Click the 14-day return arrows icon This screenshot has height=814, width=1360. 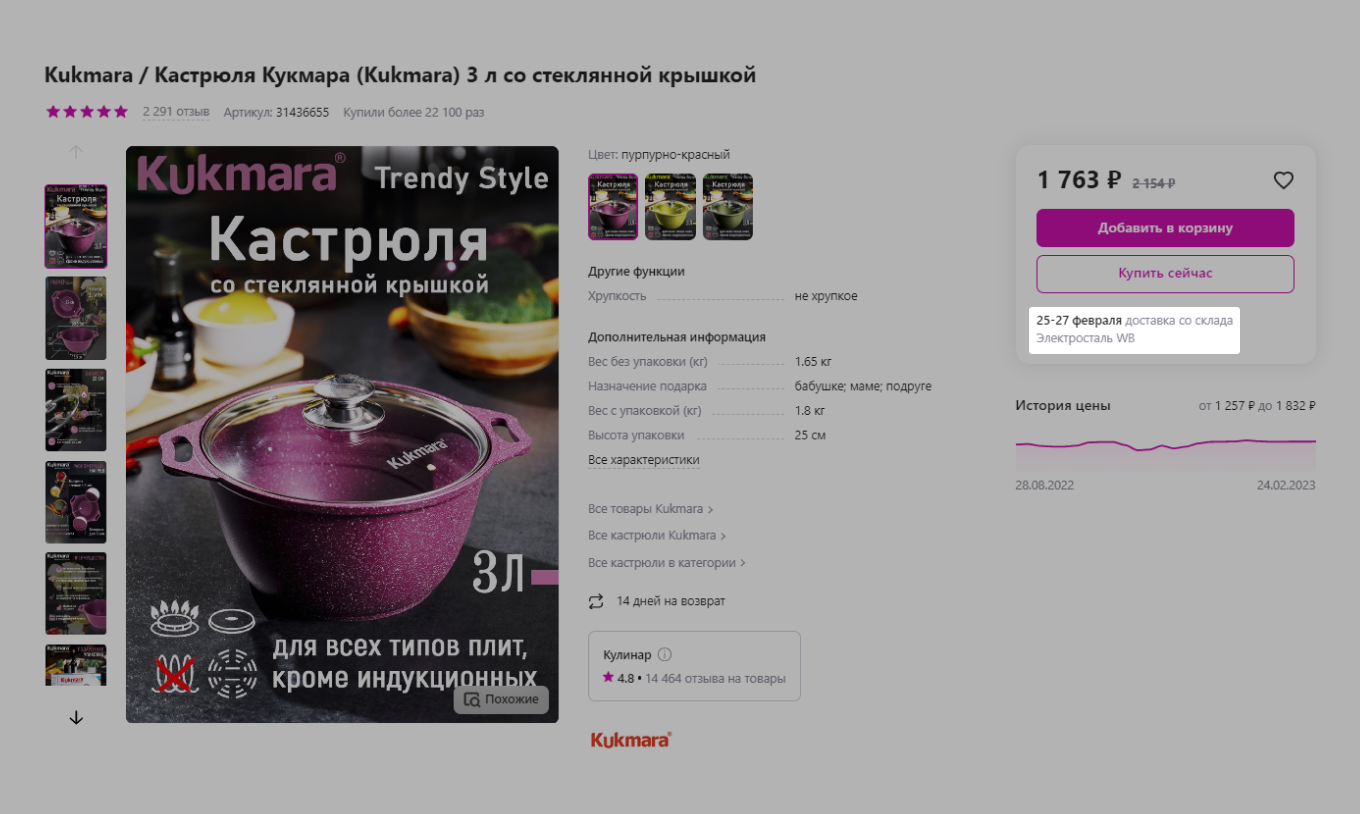596,601
